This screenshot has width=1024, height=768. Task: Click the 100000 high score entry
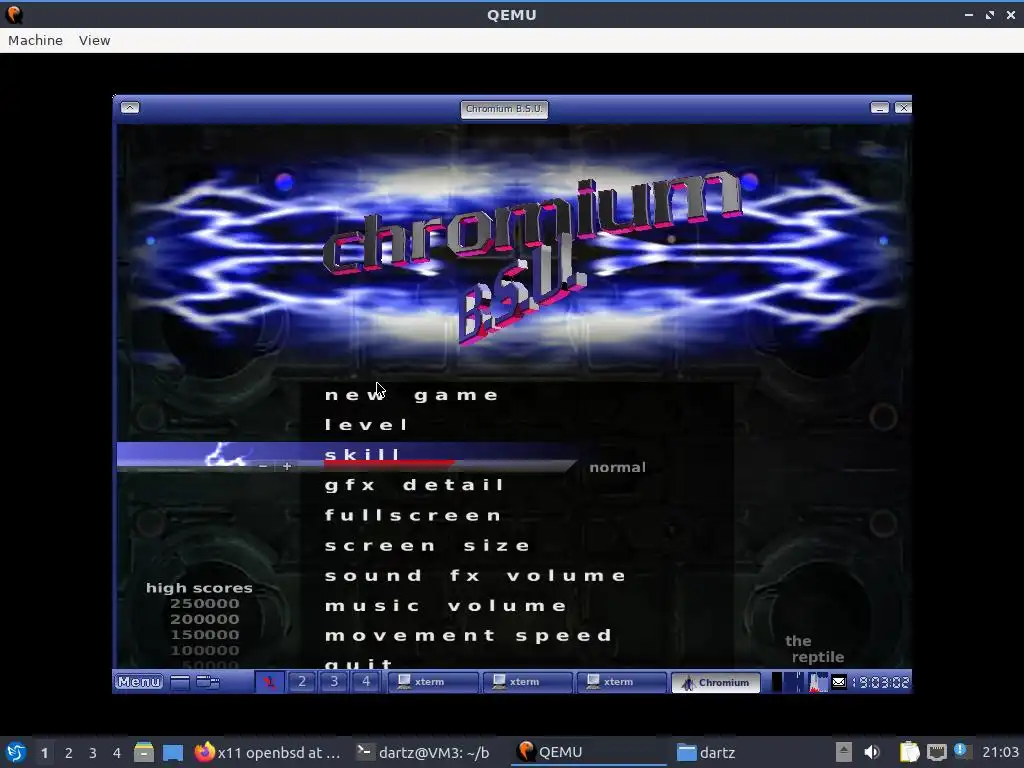[204, 650]
